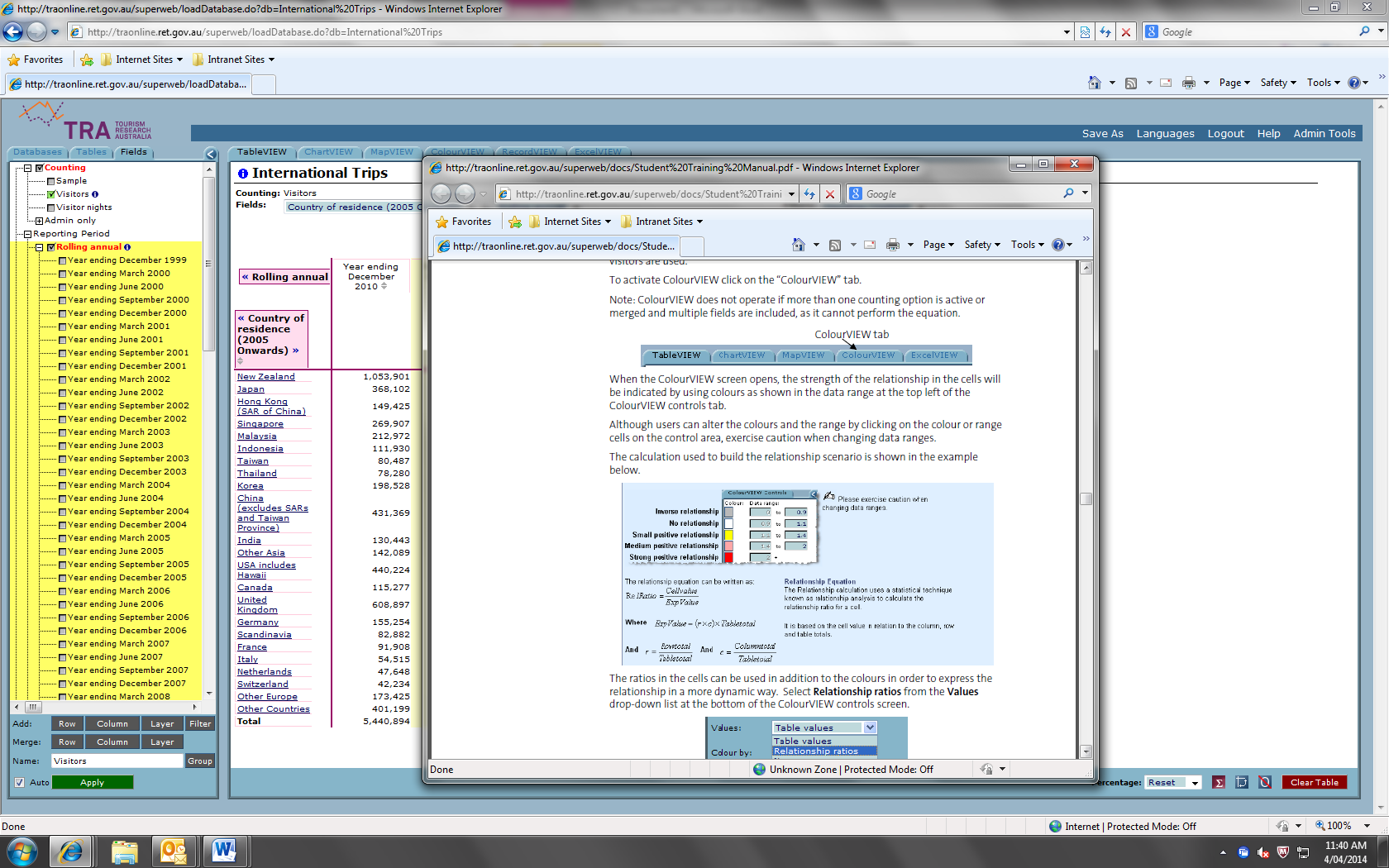Tick the Sample checkbox

(51, 181)
